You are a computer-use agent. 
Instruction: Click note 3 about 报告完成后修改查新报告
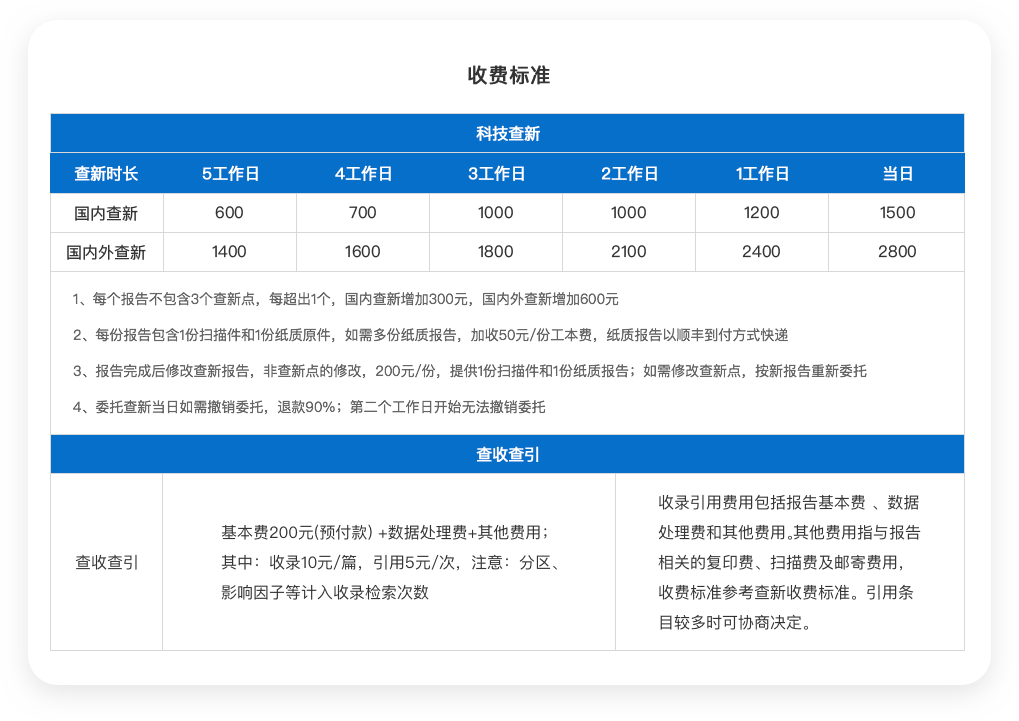tap(469, 371)
